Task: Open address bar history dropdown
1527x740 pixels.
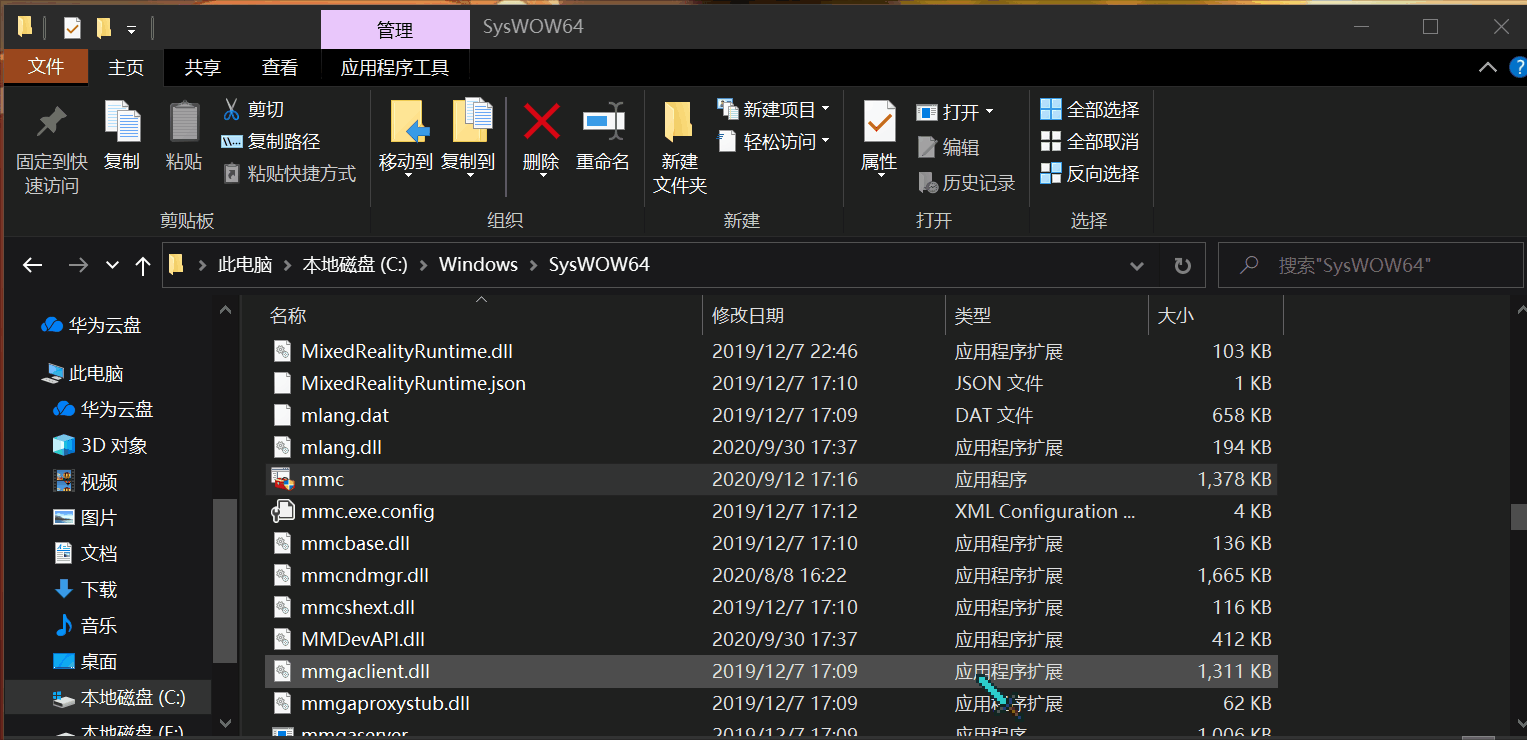Action: (1137, 266)
